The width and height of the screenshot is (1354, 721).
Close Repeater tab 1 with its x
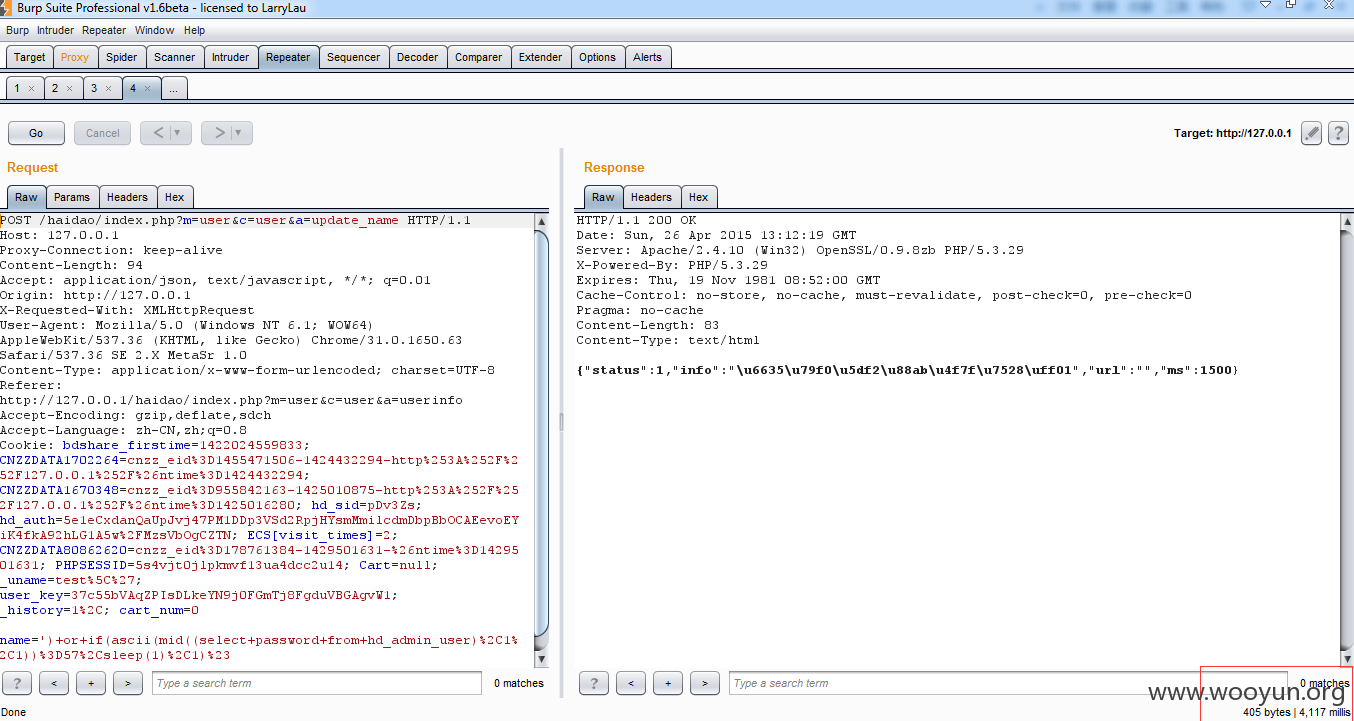pyautogui.click(x=31, y=89)
